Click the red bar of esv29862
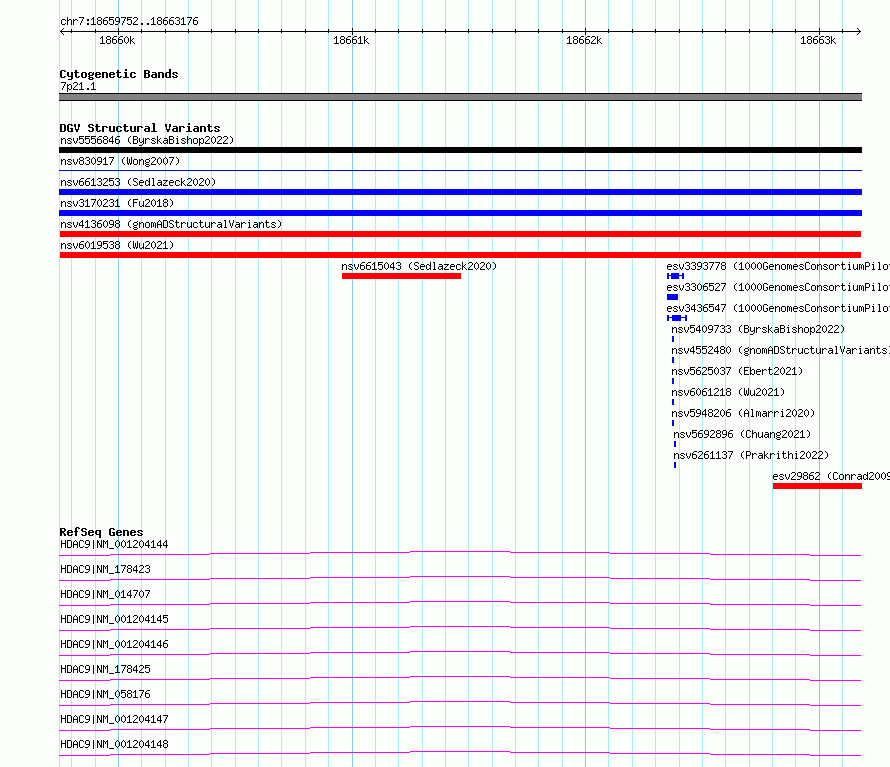The height and width of the screenshot is (767, 890). pyautogui.click(x=817, y=487)
